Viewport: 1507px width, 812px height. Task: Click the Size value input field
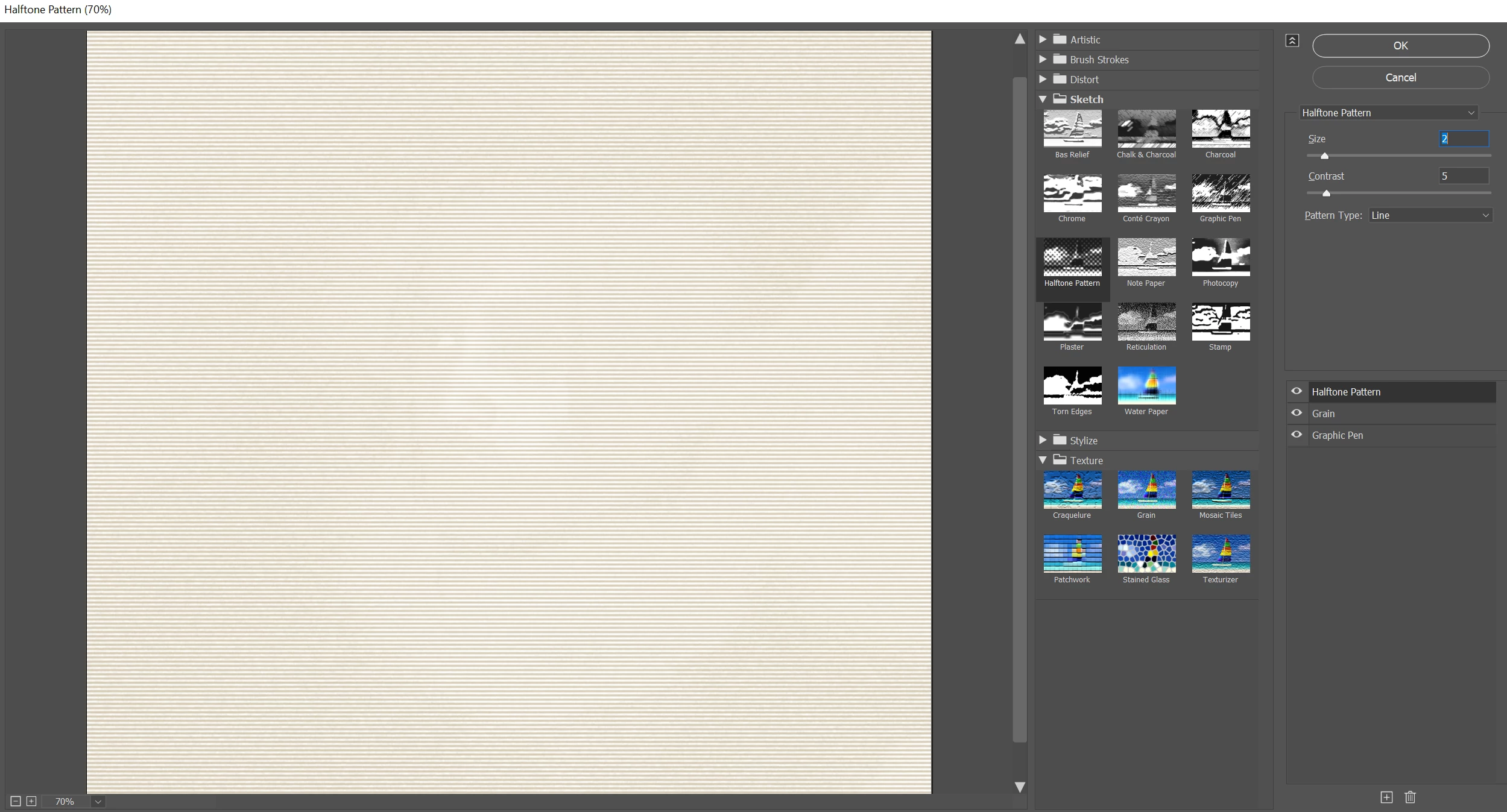point(1464,139)
